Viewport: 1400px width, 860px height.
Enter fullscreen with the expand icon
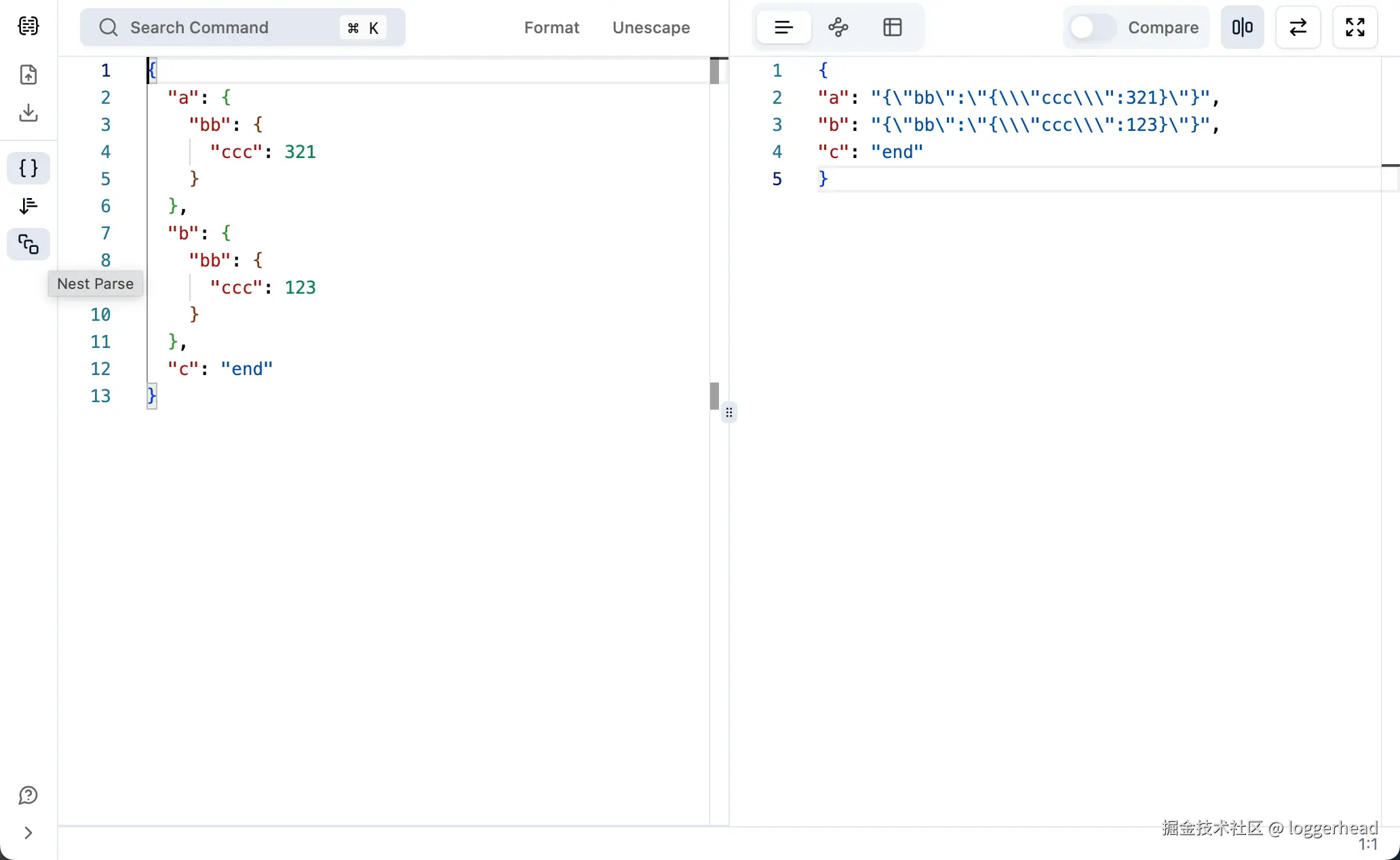(1355, 27)
